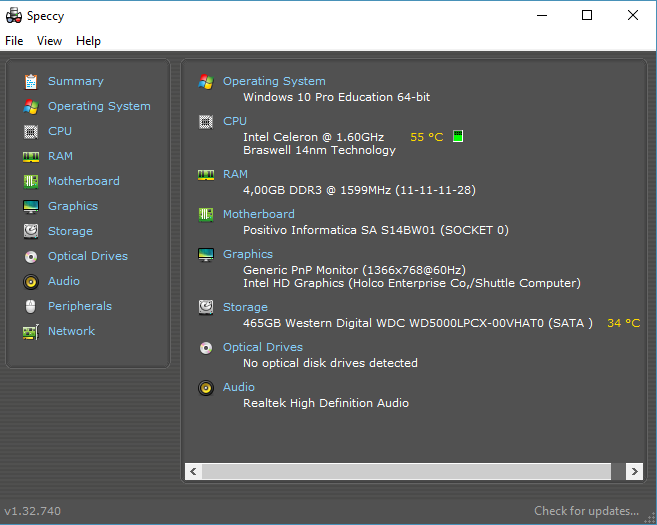Click the Intel HD Graphics text line

coord(412,283)
